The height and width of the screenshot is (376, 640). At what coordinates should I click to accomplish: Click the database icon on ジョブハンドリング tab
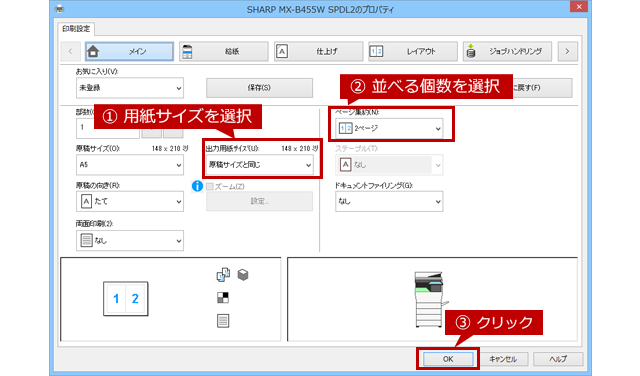(x=471, y=51)
